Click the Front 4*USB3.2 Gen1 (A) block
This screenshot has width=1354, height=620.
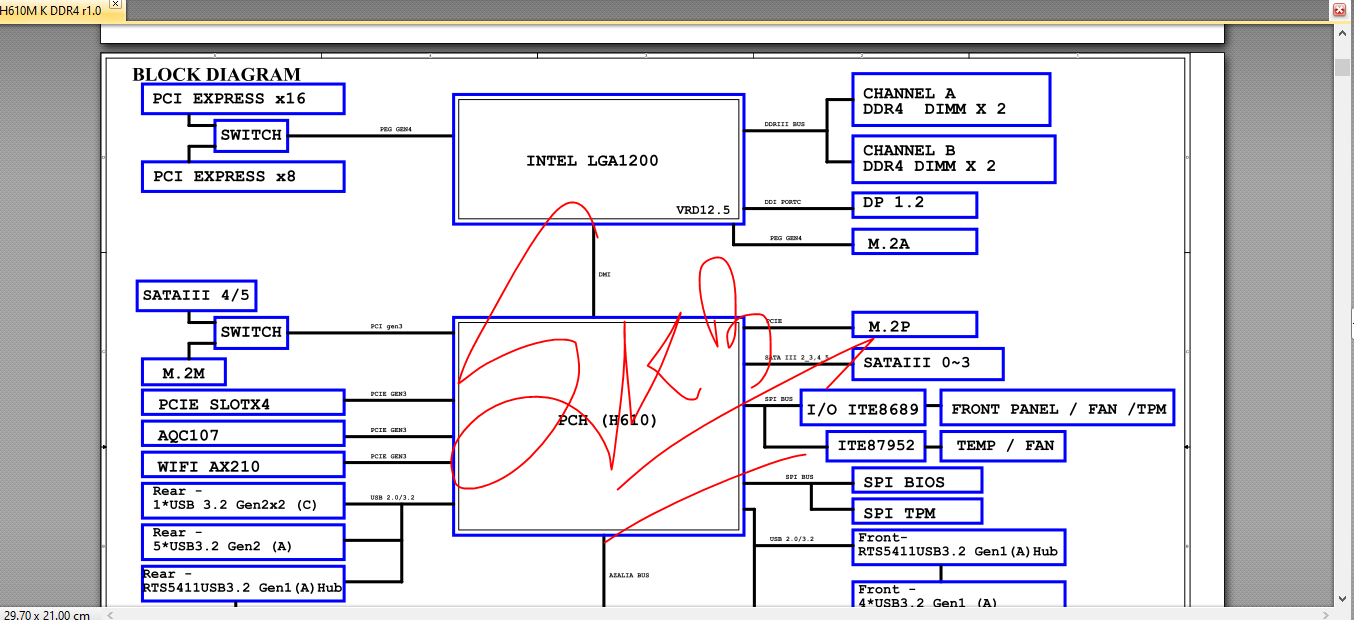click(x=957, y=594)
